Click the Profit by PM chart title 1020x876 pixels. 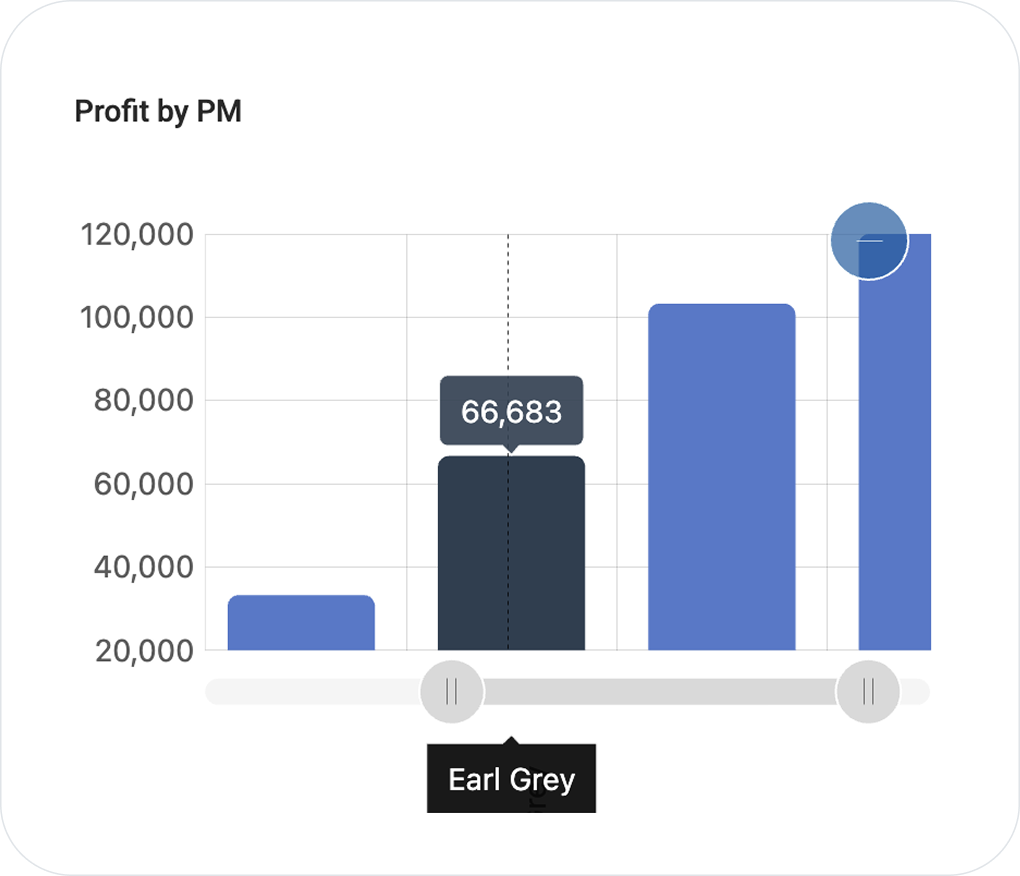[x=158, y=112]
